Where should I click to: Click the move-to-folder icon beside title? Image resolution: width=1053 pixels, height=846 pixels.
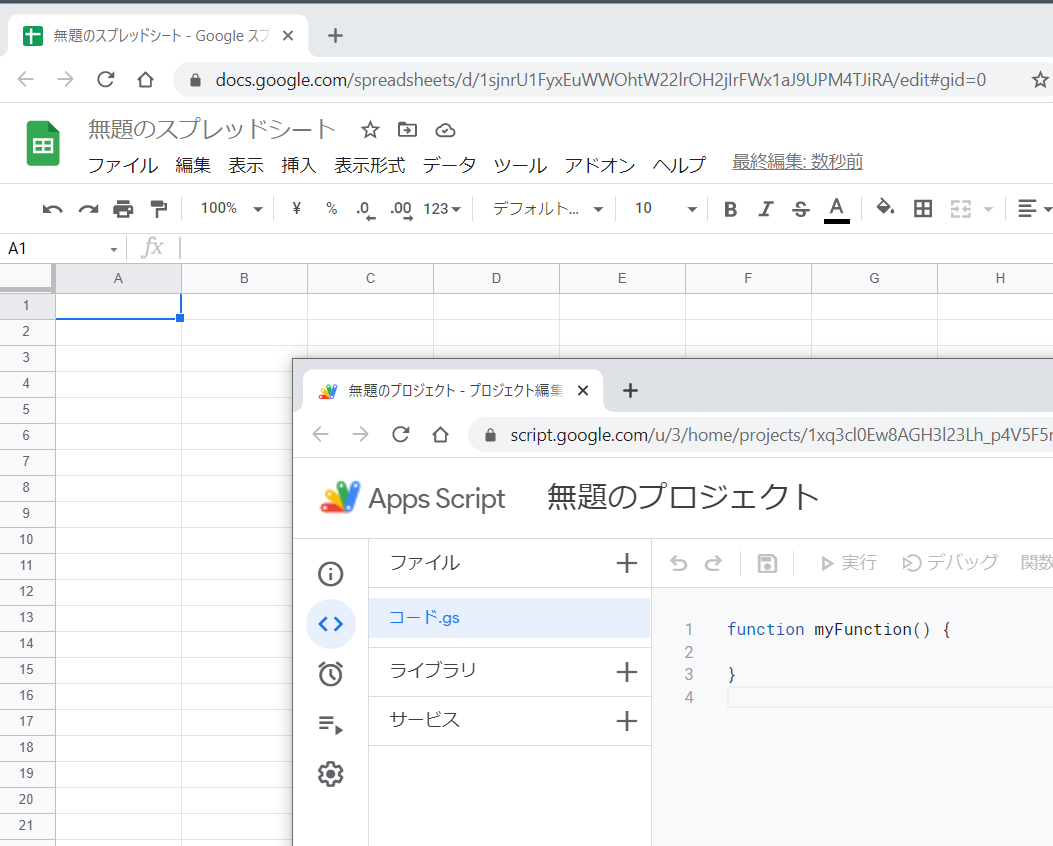[x=407, y=130]
